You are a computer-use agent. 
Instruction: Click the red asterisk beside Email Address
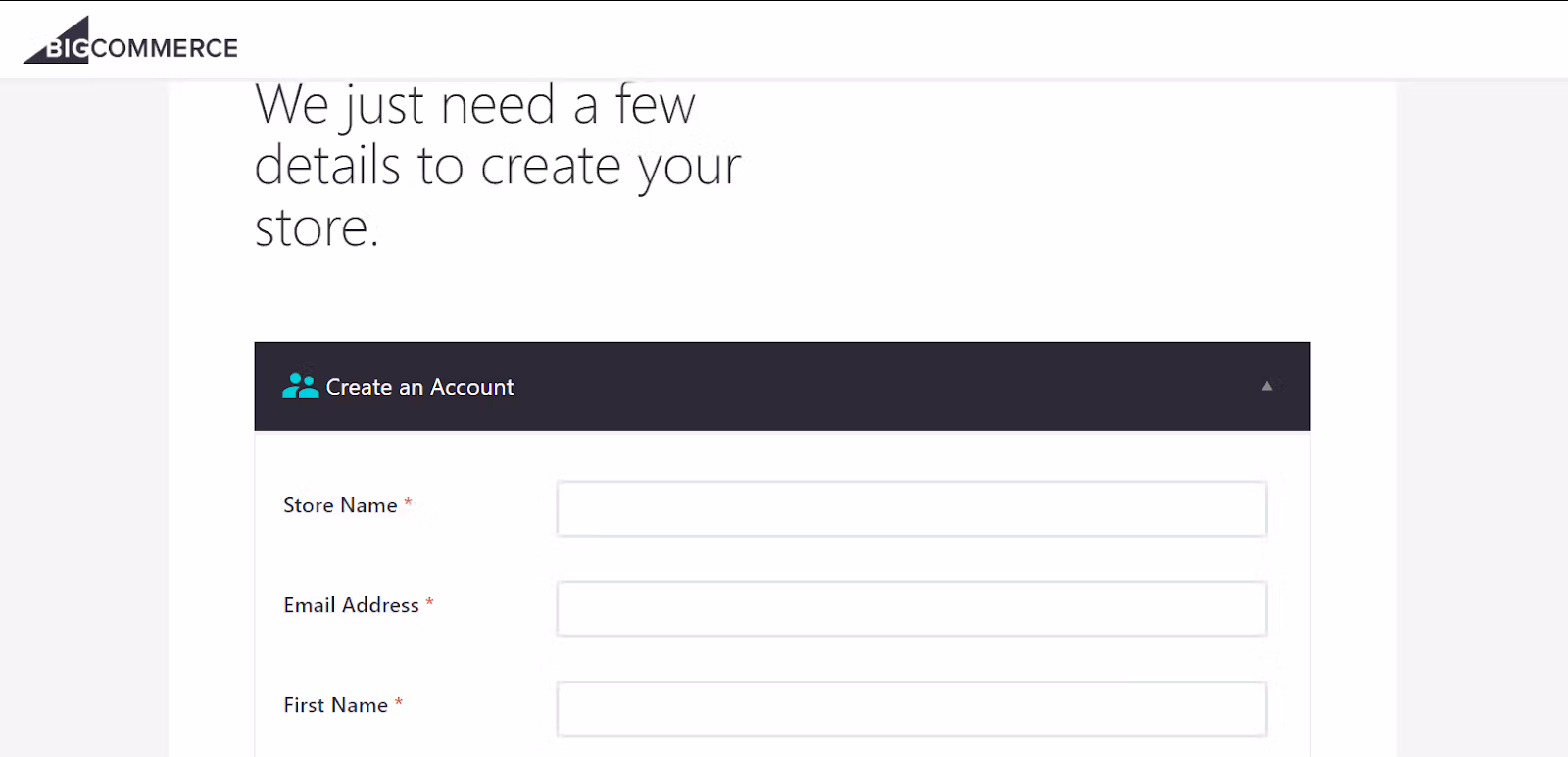(429, 602)
